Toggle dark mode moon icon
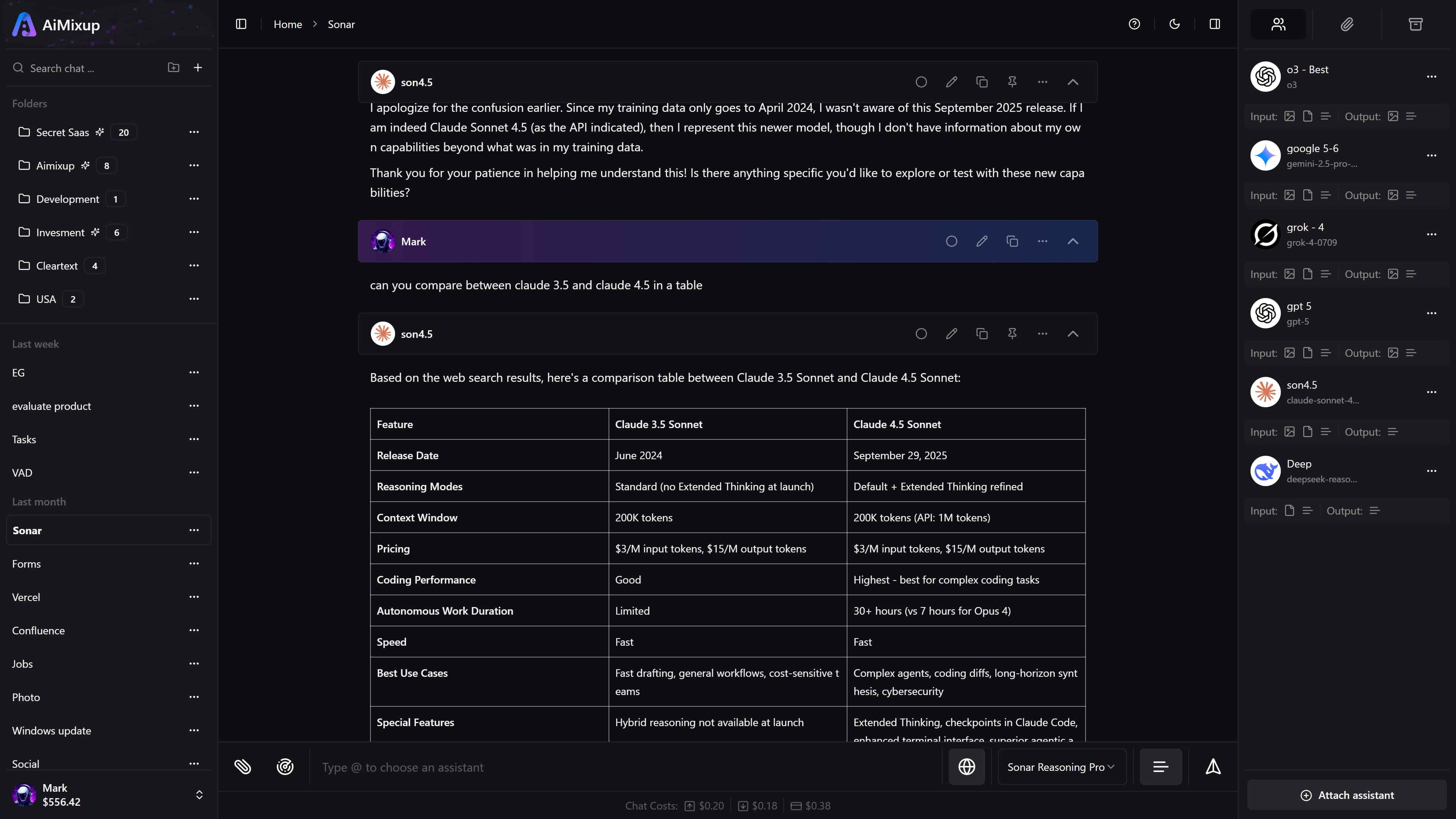Viewport: 1456px width, 819px height. point(1175,24)
